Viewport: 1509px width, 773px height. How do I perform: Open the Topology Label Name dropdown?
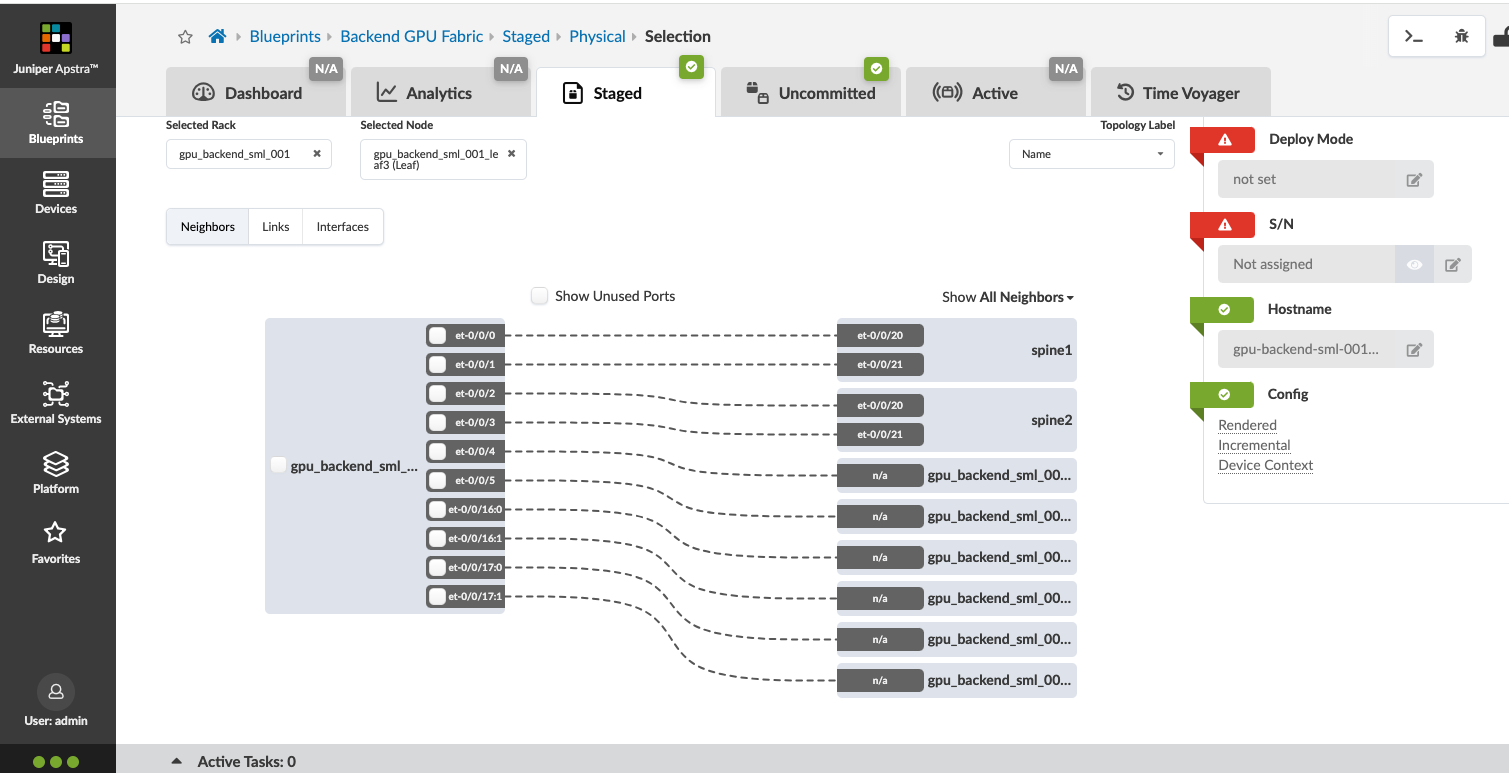(x=1092, y=154)
